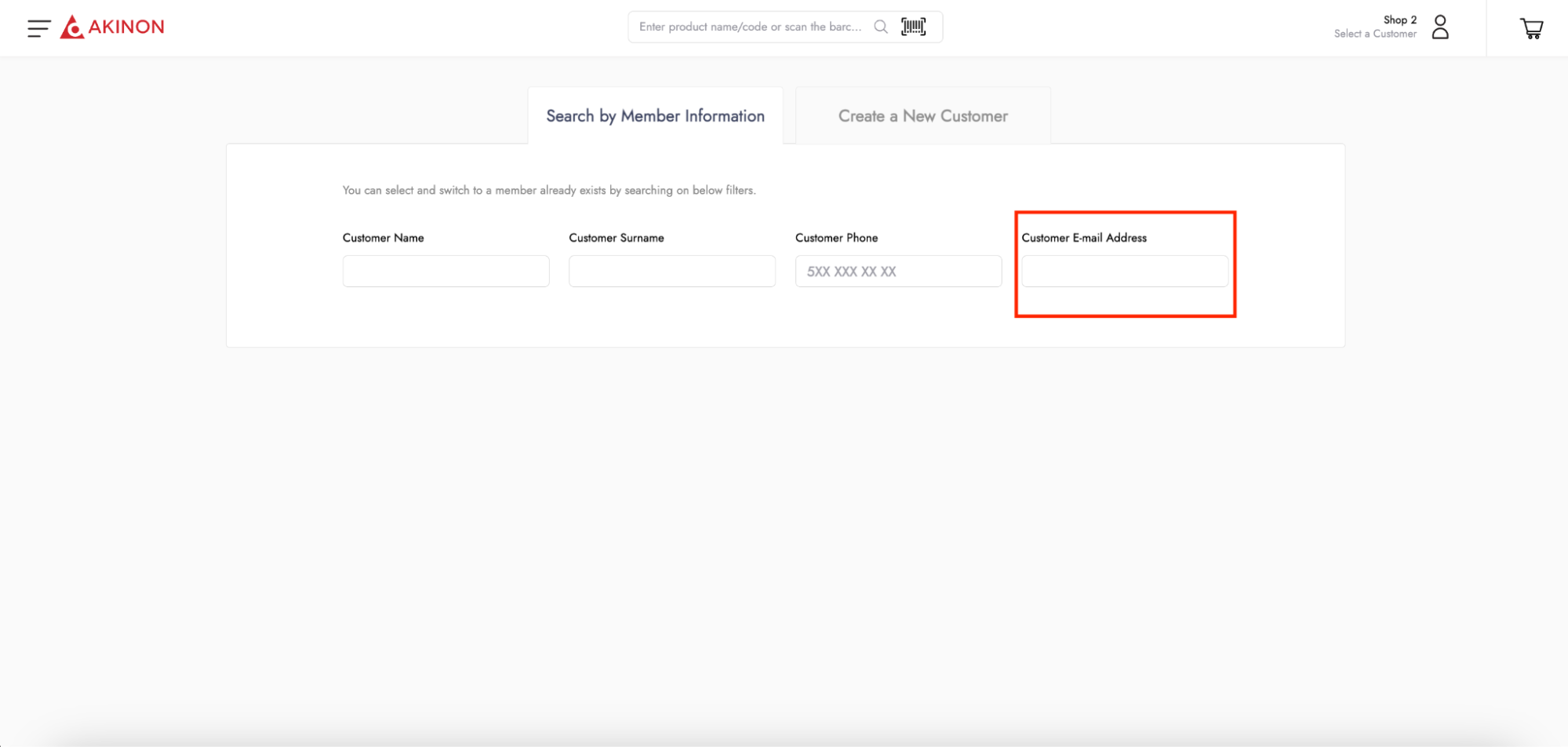Viewport: 1568px width, 747px height.
Task: Open the Create a New Customer tab
Action: 922,116
